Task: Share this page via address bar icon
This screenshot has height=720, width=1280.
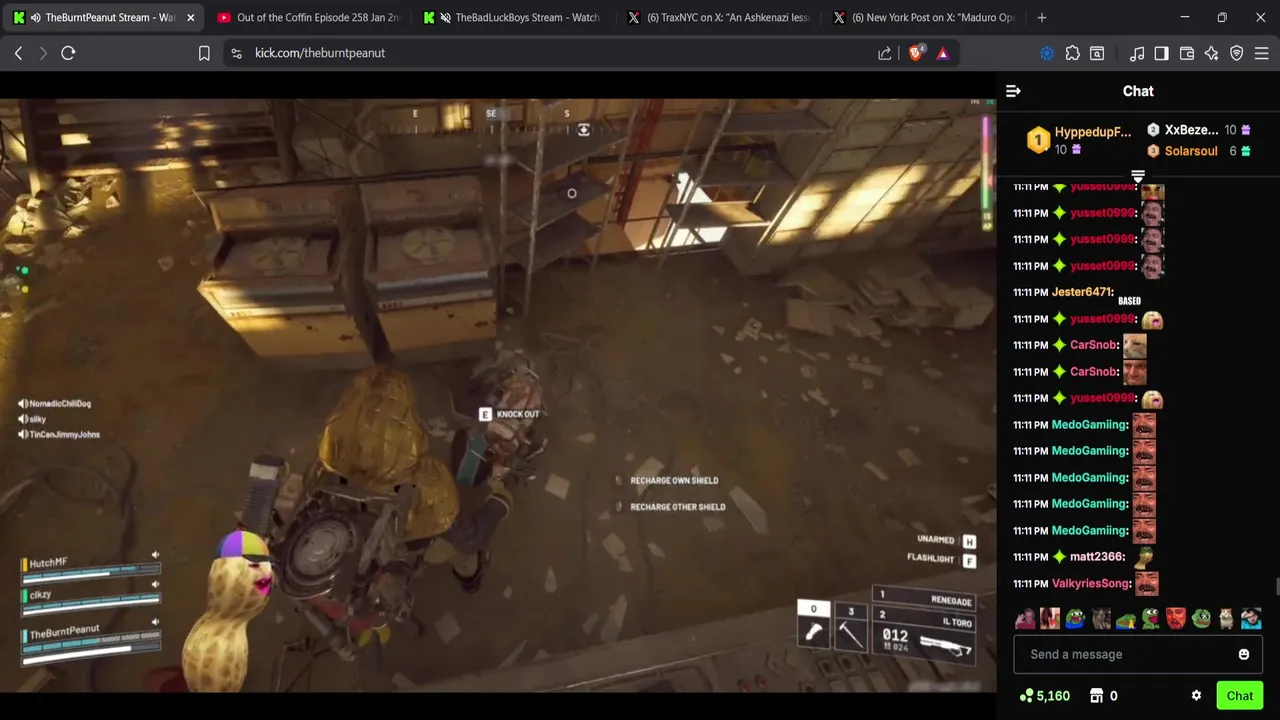Action: coord(885,53)
